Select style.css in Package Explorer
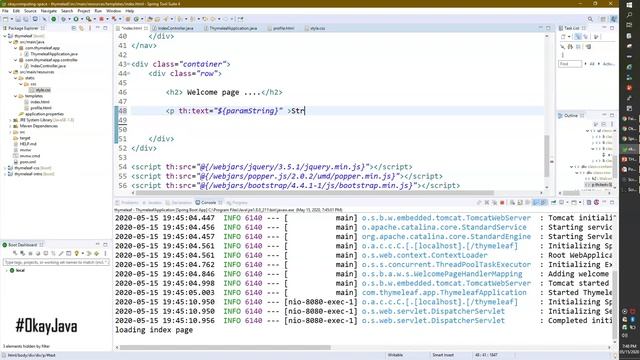The width and height of the screenshot is (640, 360). (x=43, y=90)
